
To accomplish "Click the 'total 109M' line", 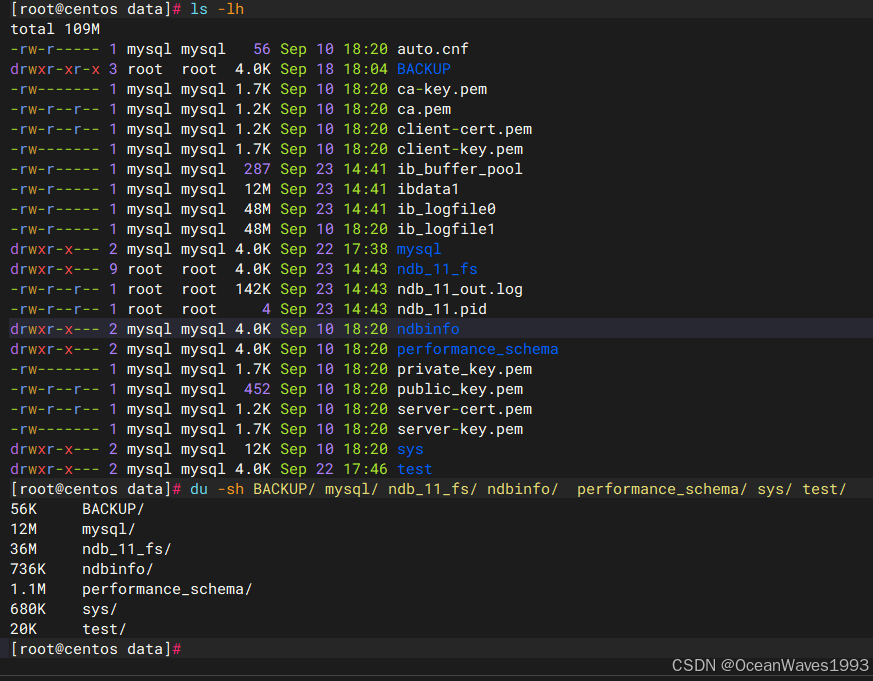I will (55, 29).
